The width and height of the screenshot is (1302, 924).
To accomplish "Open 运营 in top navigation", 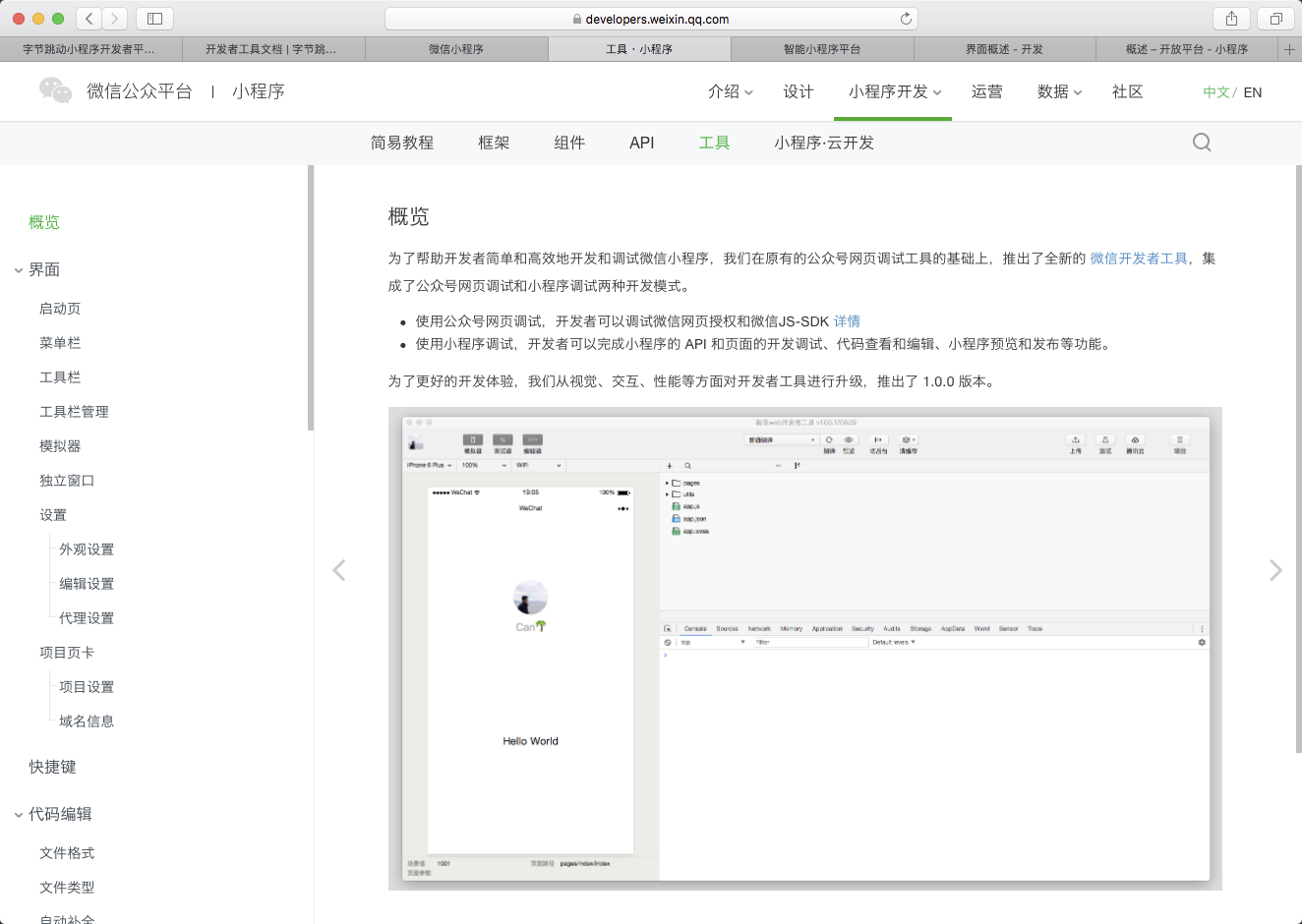I will (987, 91).
